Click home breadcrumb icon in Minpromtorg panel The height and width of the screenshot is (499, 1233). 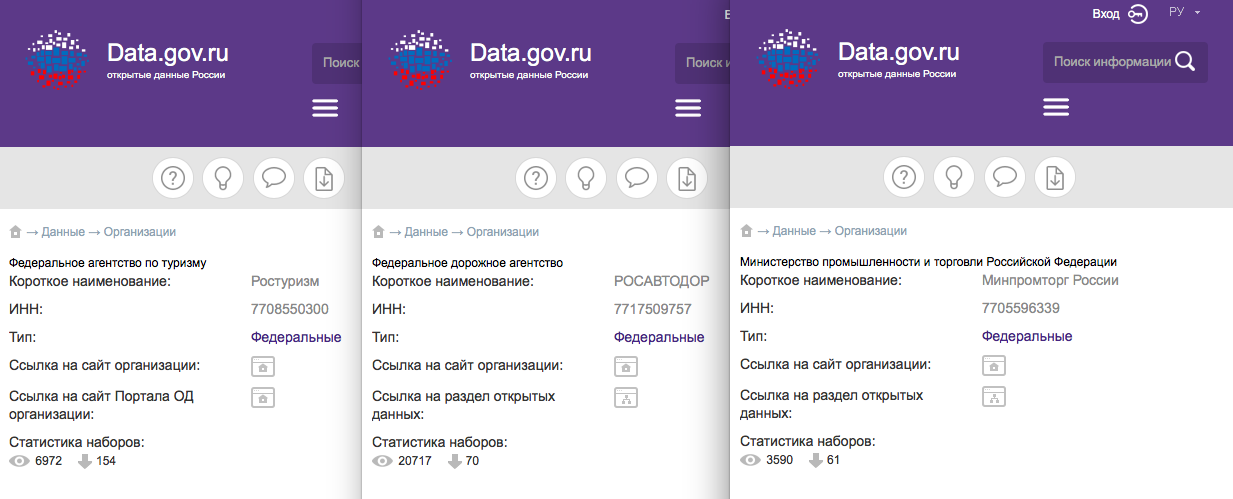tap(746, 231)
